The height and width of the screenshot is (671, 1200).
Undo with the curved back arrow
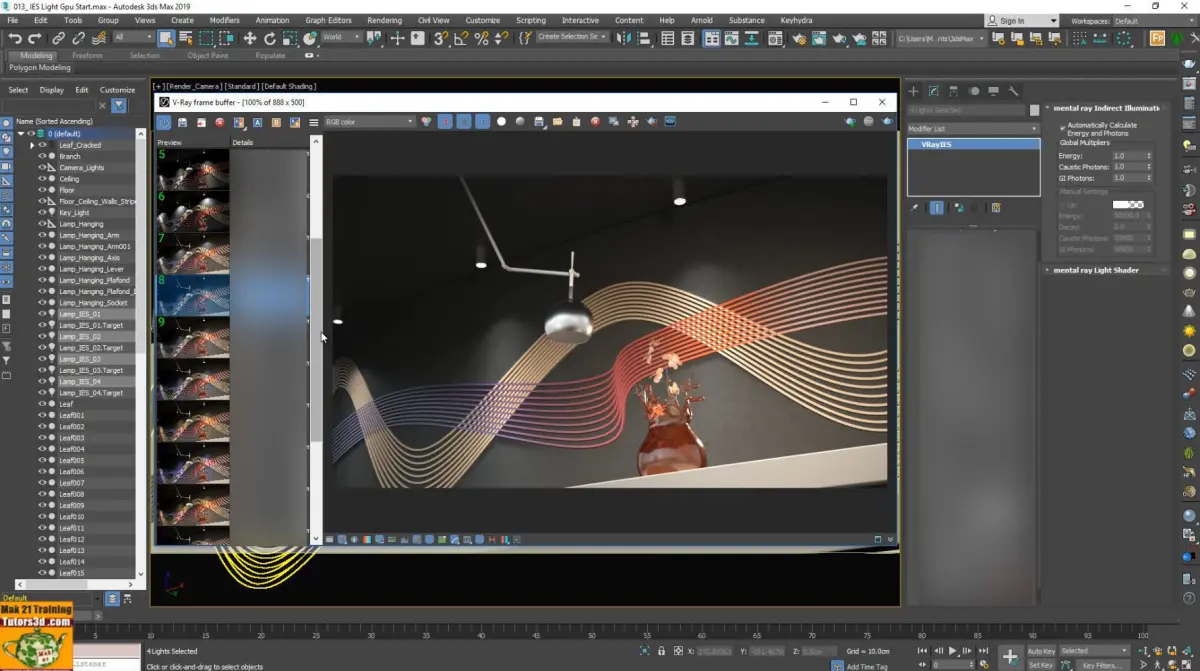pyautogui.click(x=15, y=38)
